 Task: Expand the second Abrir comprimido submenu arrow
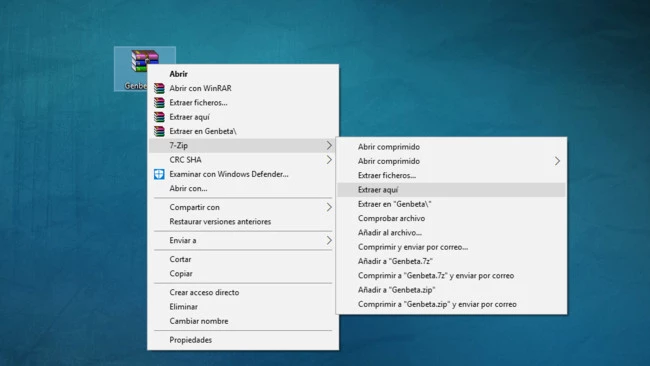tap(557, 161)
